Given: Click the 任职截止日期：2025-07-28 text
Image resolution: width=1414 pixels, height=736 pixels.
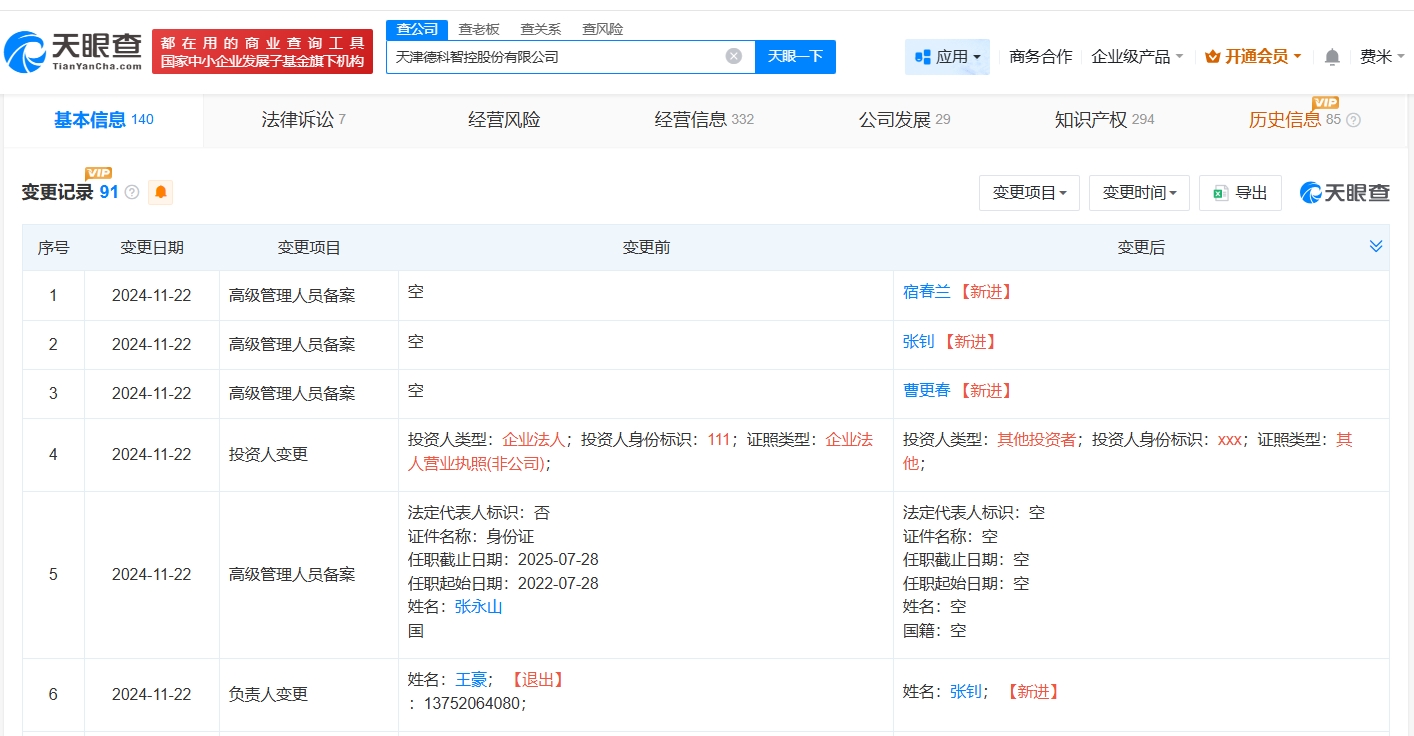Looking at the screenshot, I should point(503,560).
